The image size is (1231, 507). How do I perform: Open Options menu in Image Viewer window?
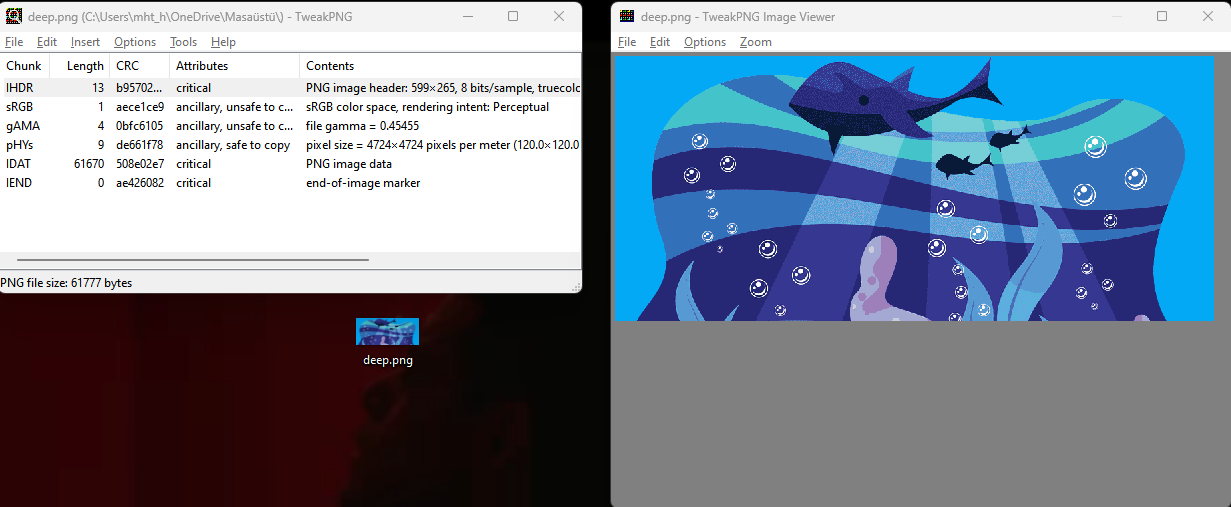(705, 42)
